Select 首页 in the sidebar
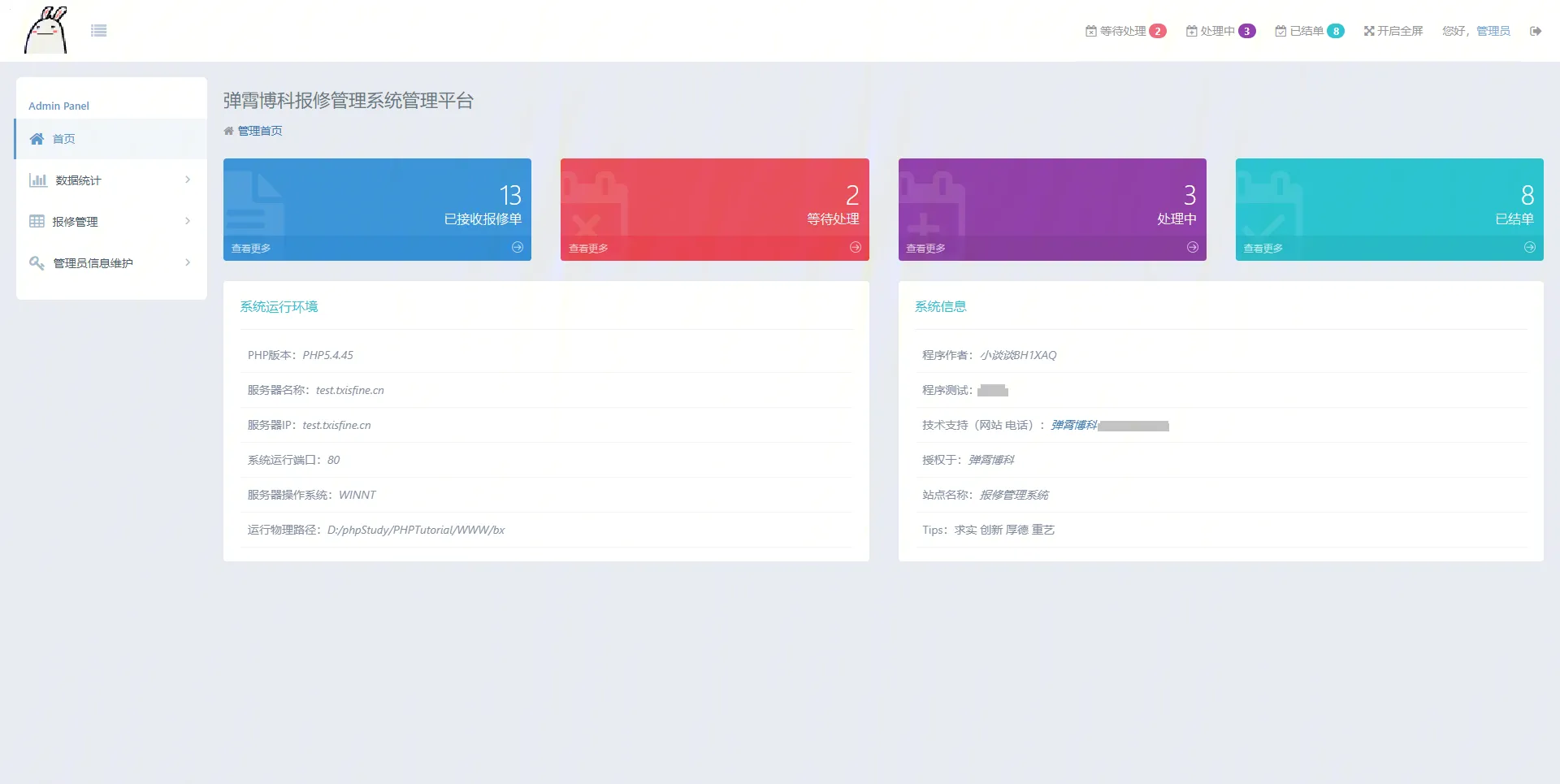Viewport: 1560px width, 784px height. [x=63, y=139]
